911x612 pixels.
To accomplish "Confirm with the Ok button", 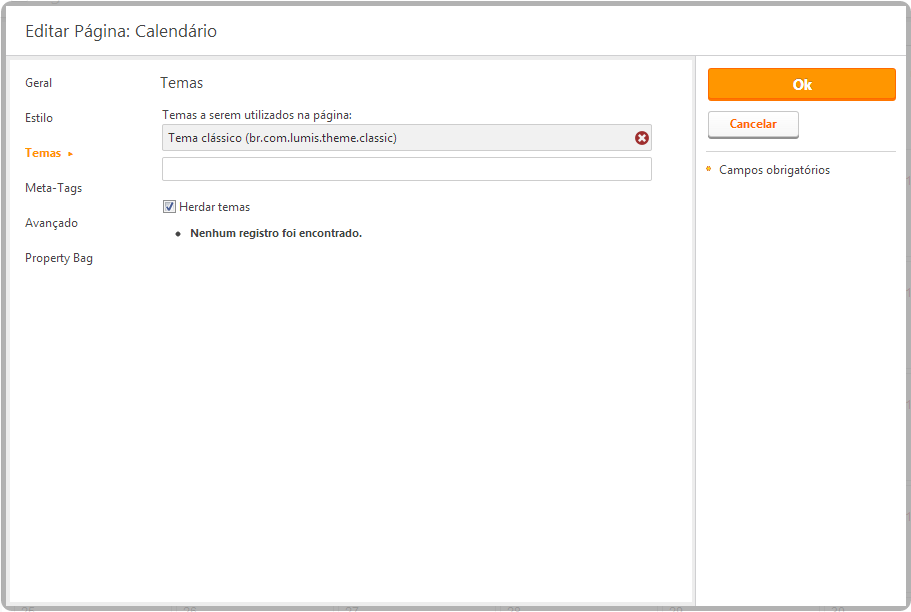I will click(802, 84).
